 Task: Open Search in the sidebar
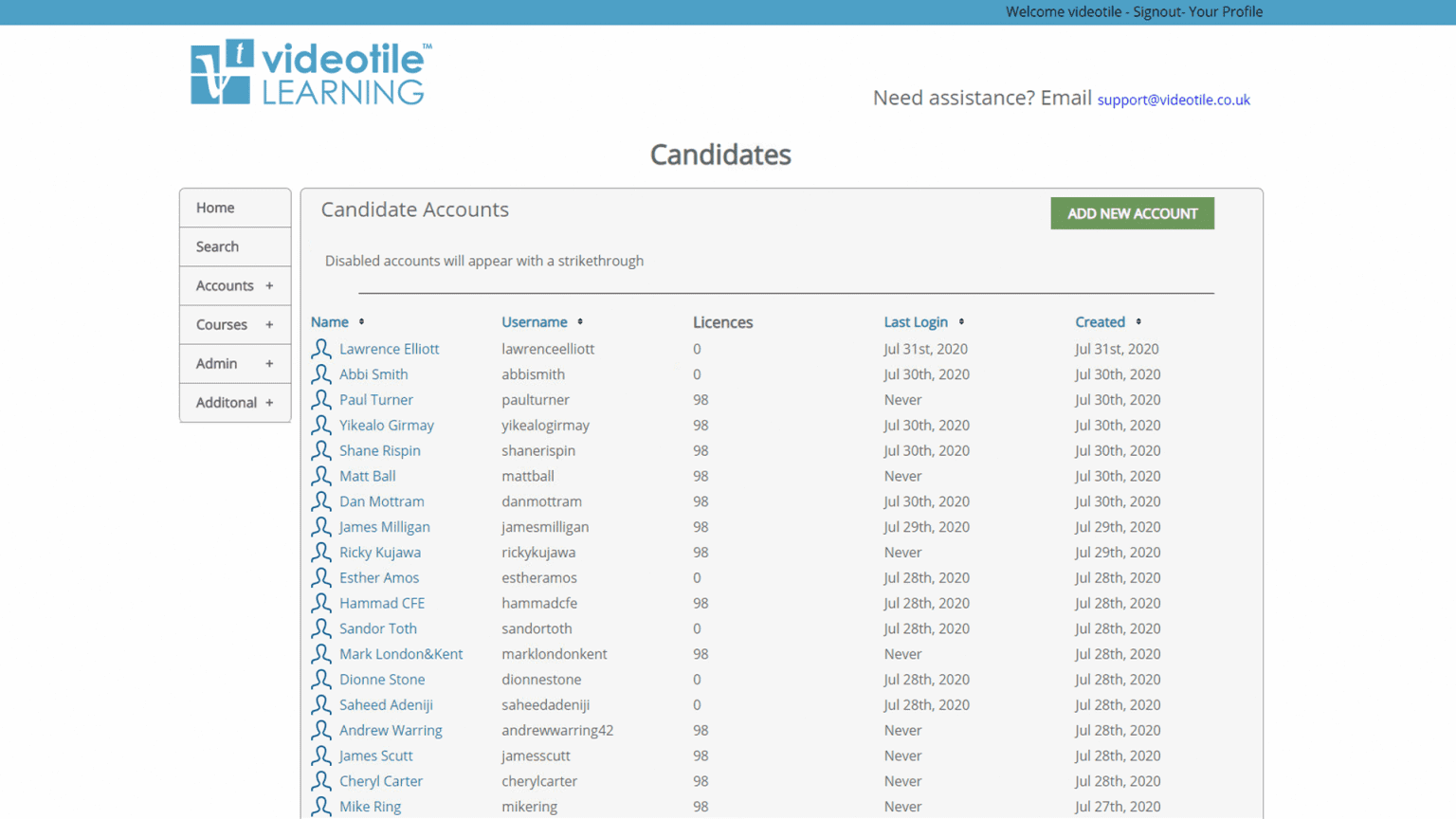[x=235, y=246]
